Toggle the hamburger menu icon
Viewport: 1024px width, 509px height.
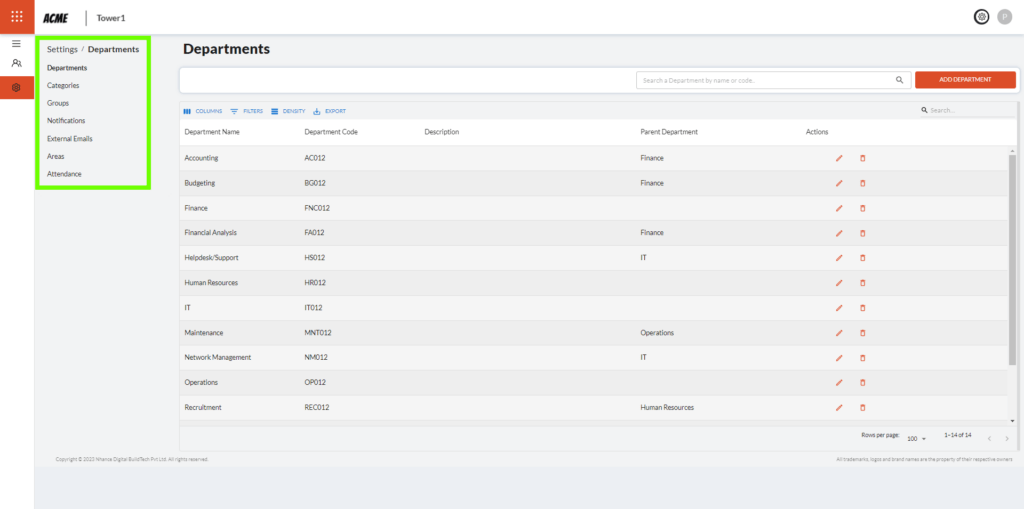tap(16, 44)
